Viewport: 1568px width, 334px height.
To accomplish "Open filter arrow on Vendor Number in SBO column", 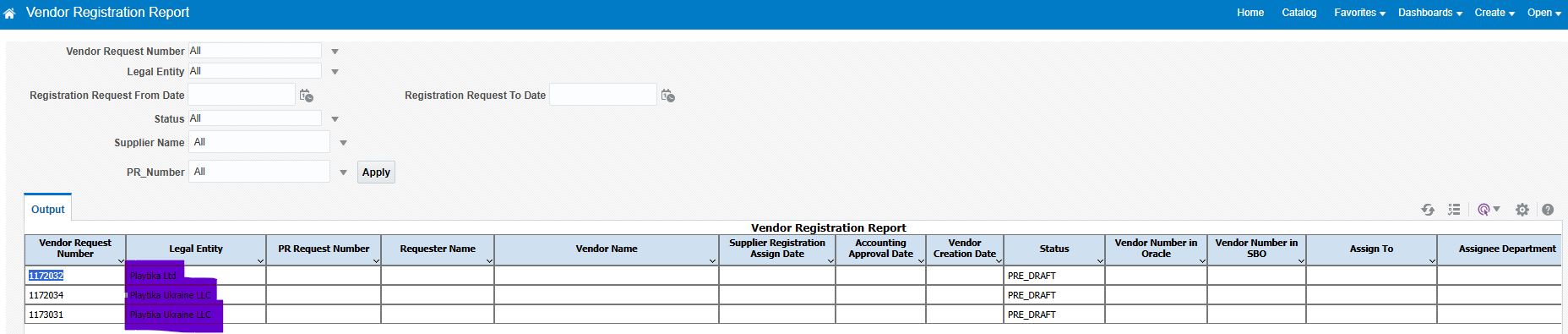I will pos(1301,261).
